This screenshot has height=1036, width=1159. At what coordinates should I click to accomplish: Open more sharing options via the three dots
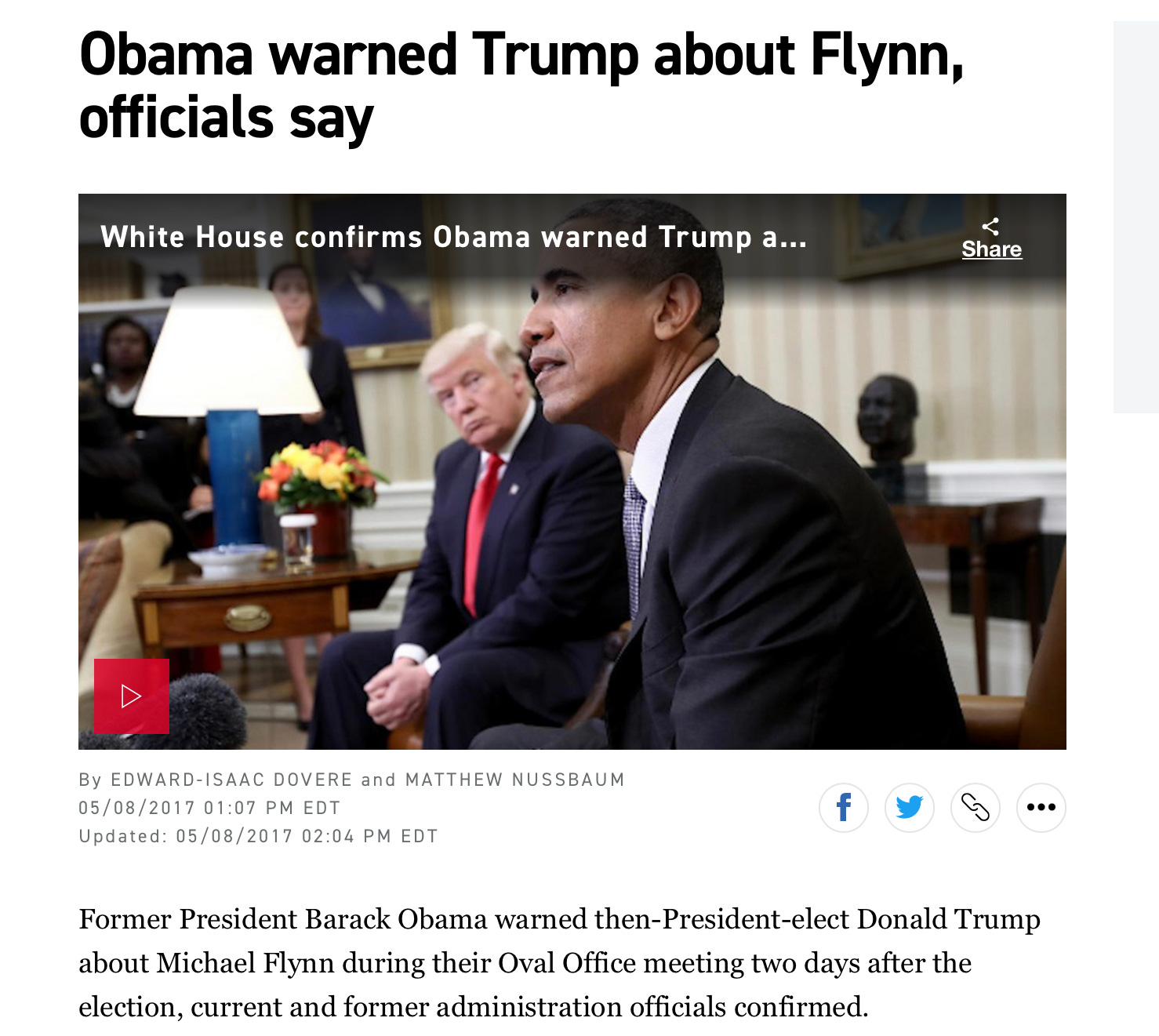(x=1041, y=807)
